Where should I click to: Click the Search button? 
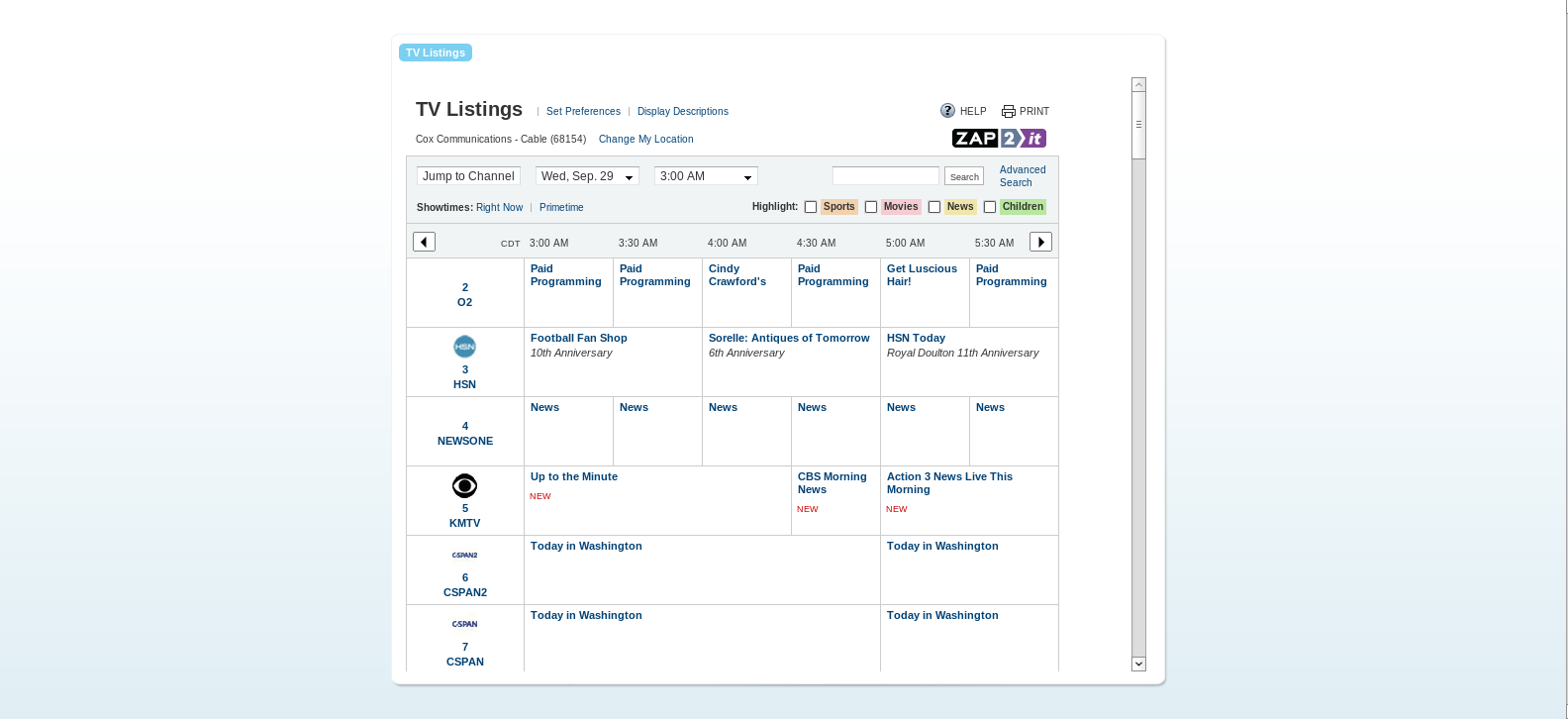(964, 176)
